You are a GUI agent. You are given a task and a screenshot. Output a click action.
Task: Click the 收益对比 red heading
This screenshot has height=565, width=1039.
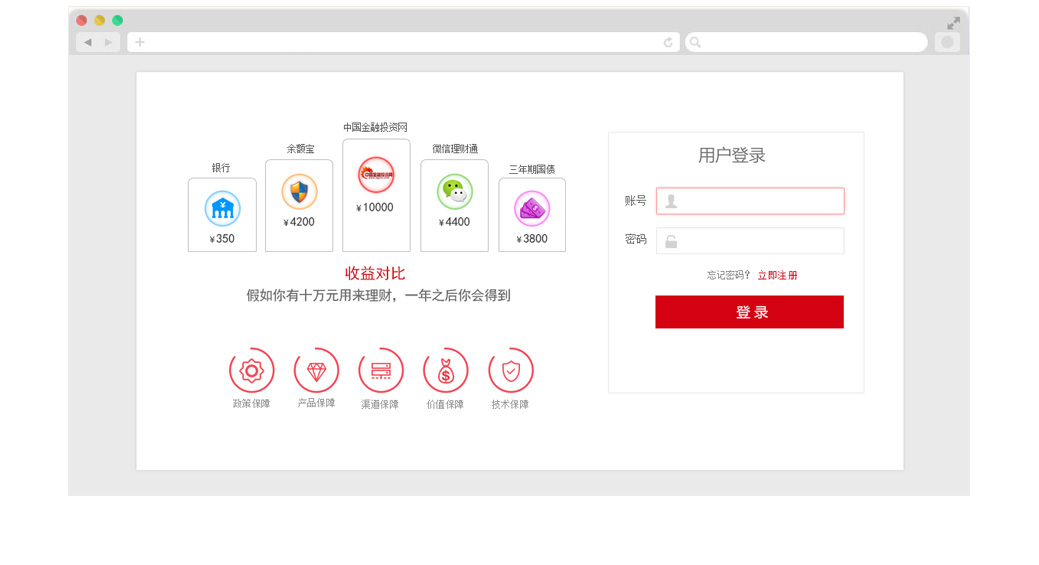pyautogui.click(x=375, y=274)
